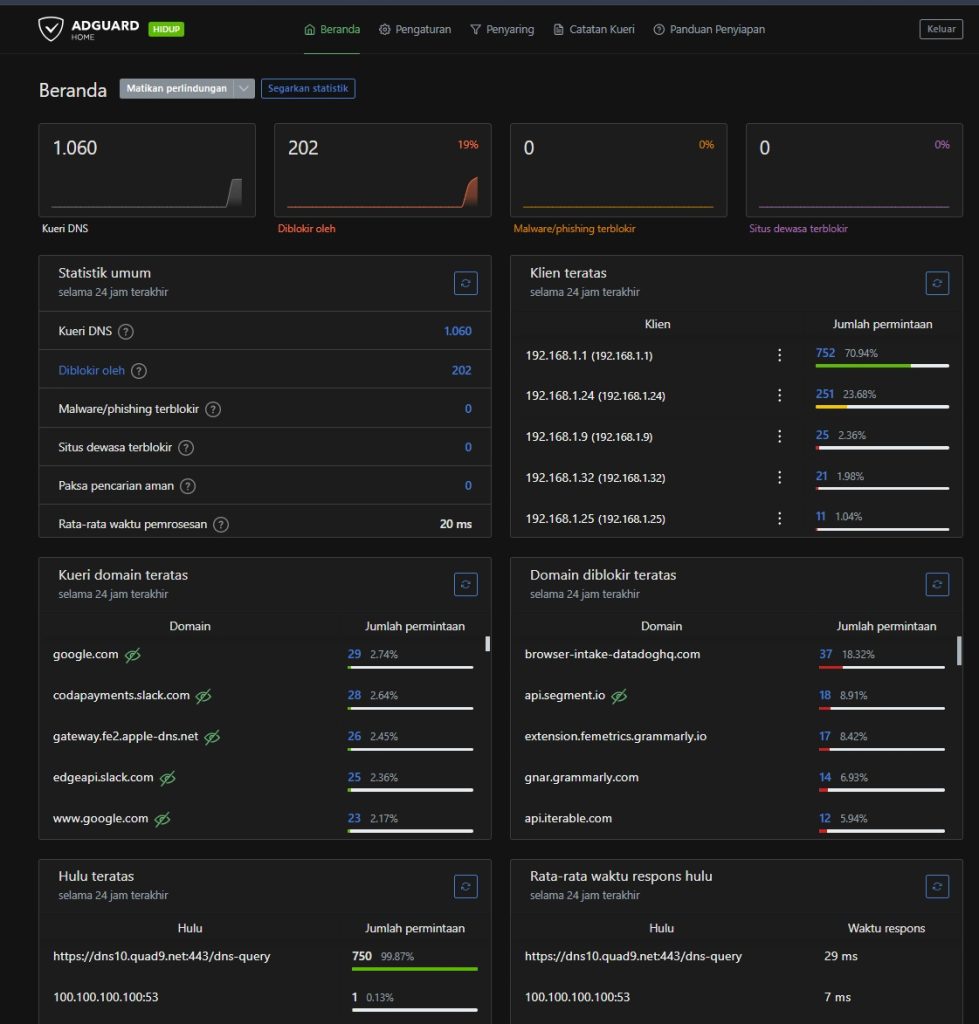Refresh the Hulu teratas panel
The image size is (979, 1024).
click(x=466, y=886)
